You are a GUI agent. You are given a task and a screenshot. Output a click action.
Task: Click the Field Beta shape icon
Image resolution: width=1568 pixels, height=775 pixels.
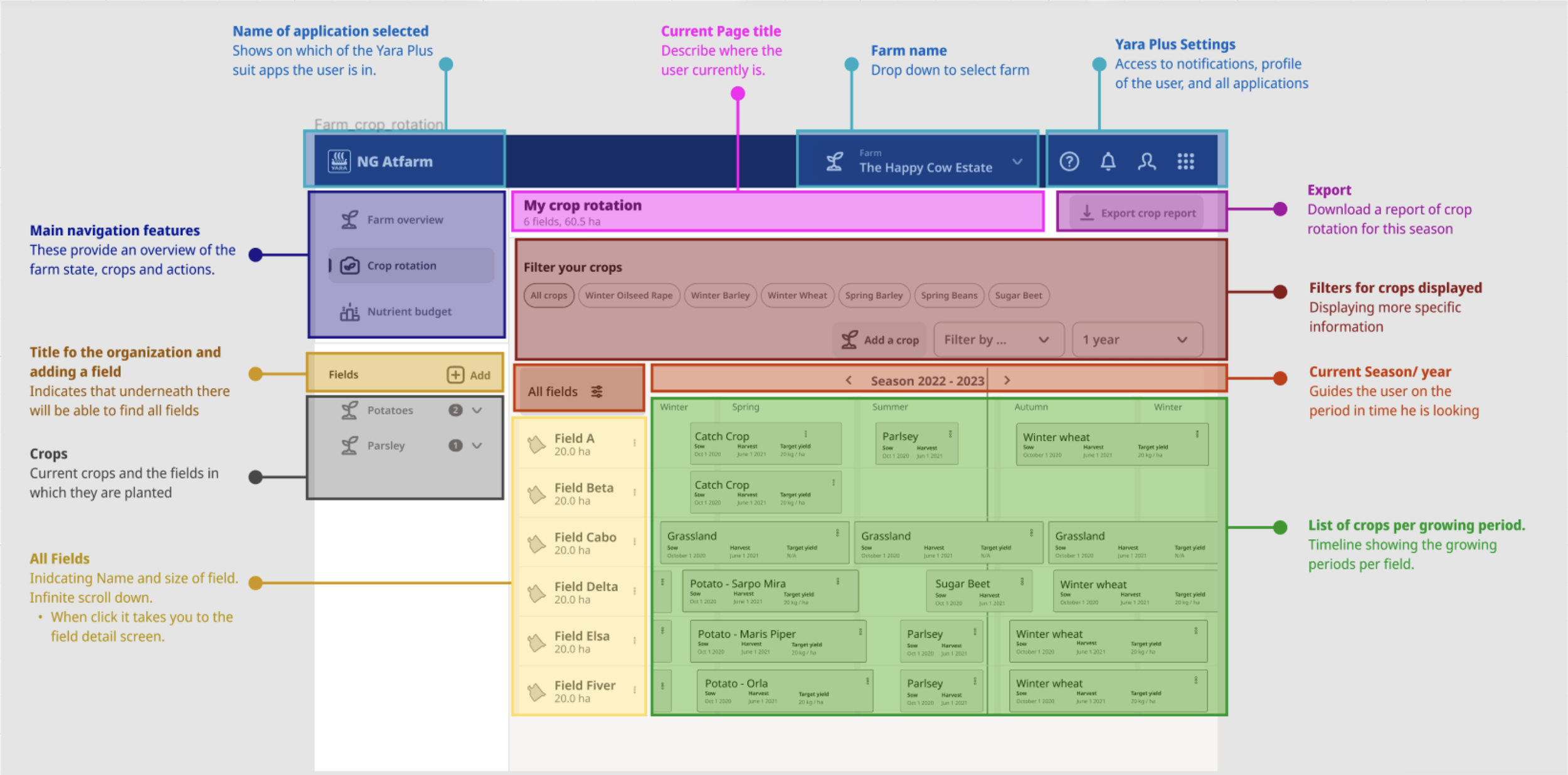536,494
